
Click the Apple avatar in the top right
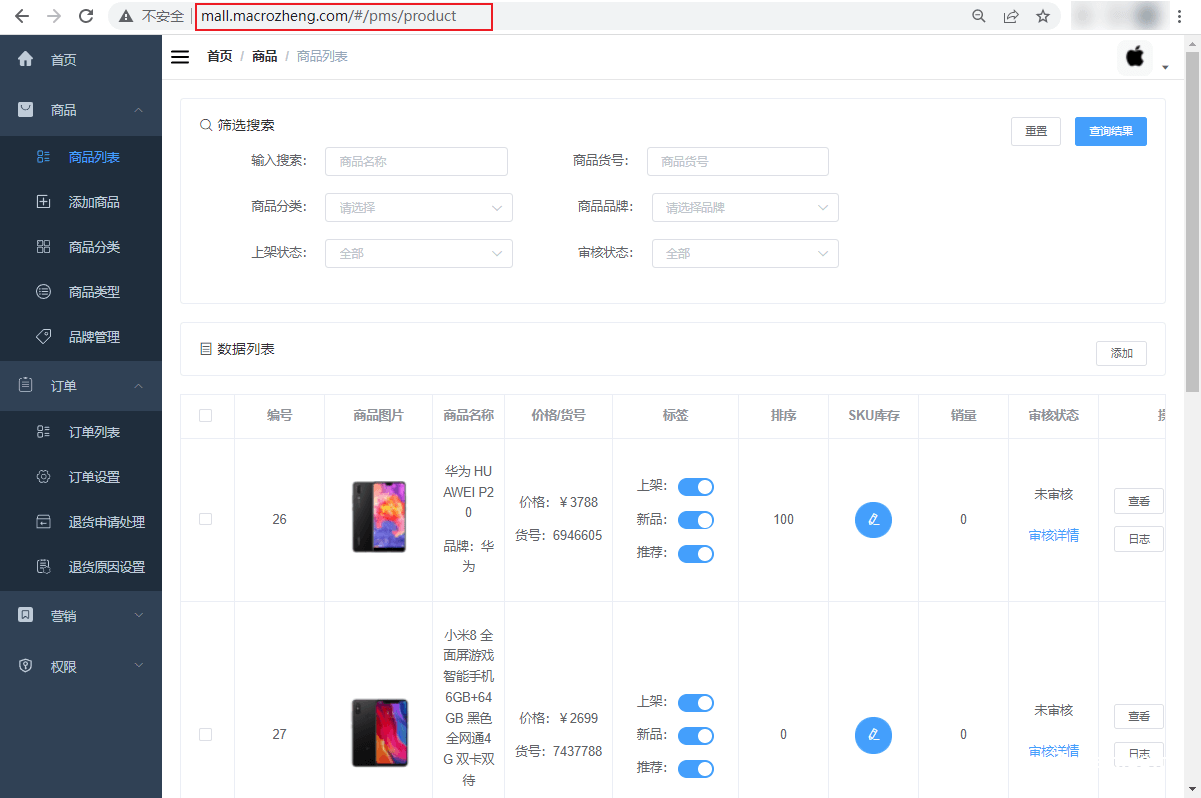coord(1135,57)
